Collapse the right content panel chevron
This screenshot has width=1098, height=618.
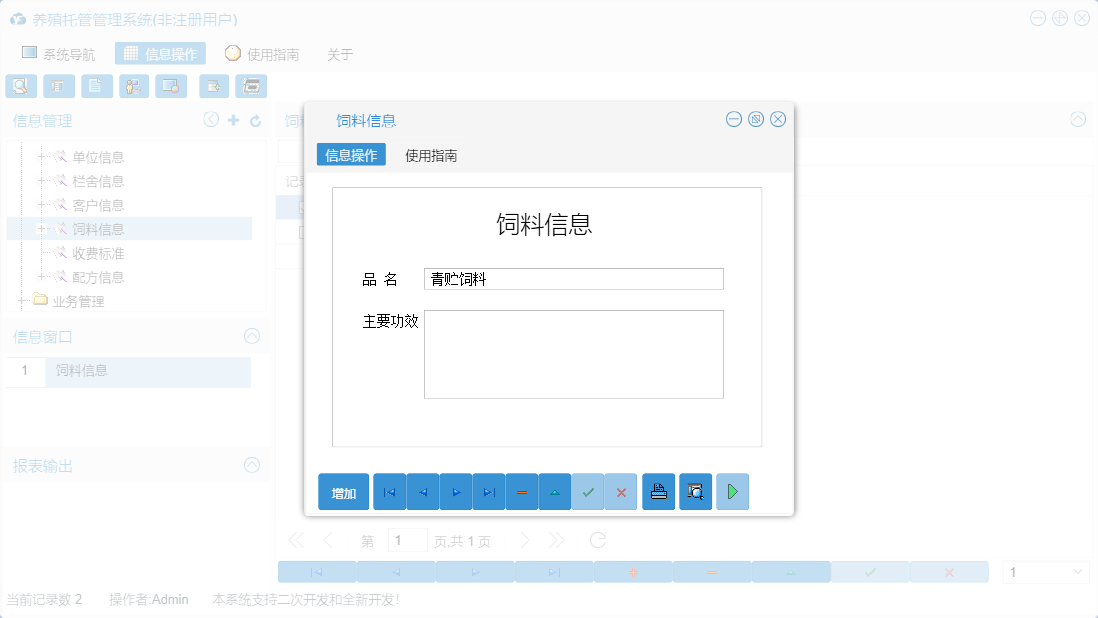coord(1078,120)
